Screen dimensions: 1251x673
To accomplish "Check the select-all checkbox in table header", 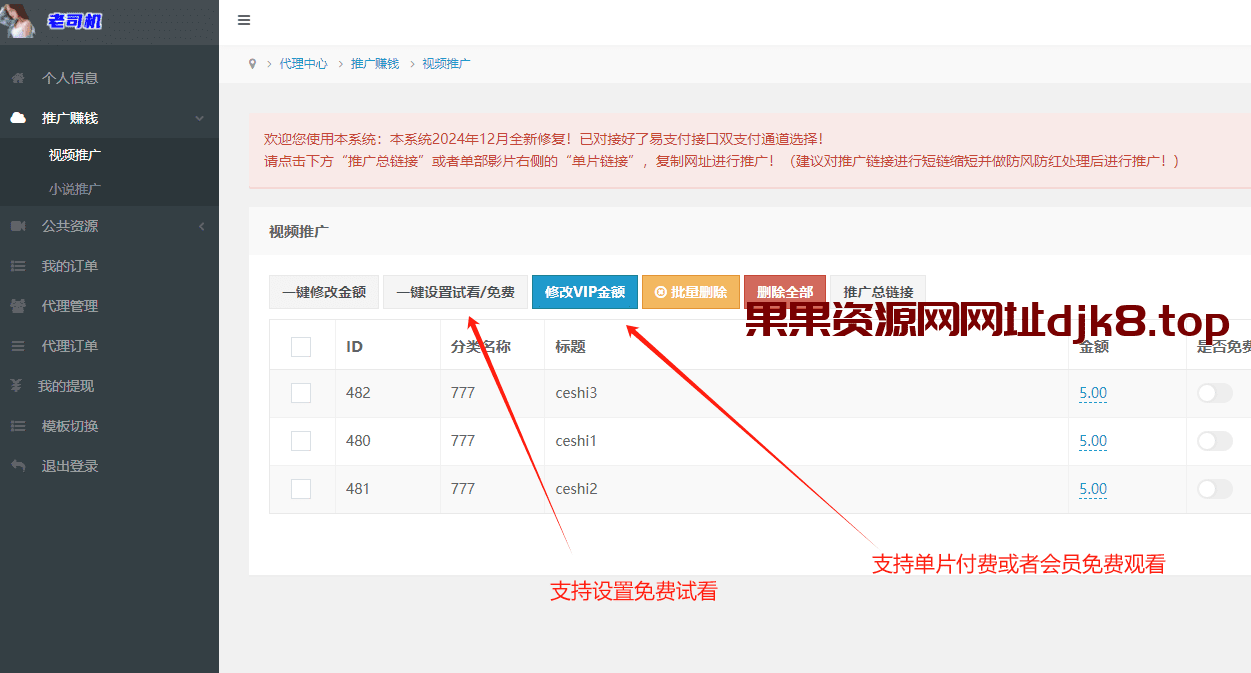I will [x=301, y=345].
